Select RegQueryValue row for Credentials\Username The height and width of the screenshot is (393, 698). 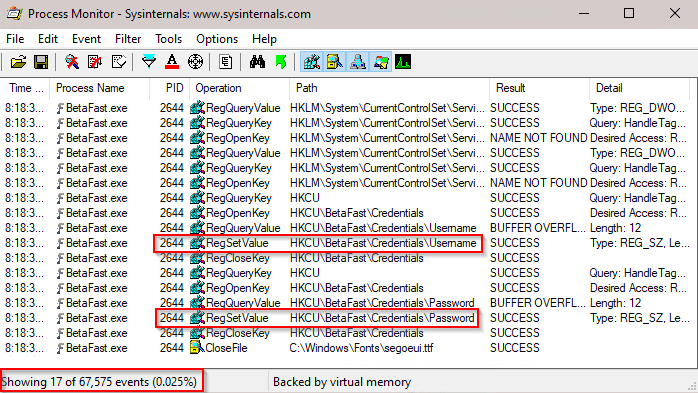click(x=346, y=228)
